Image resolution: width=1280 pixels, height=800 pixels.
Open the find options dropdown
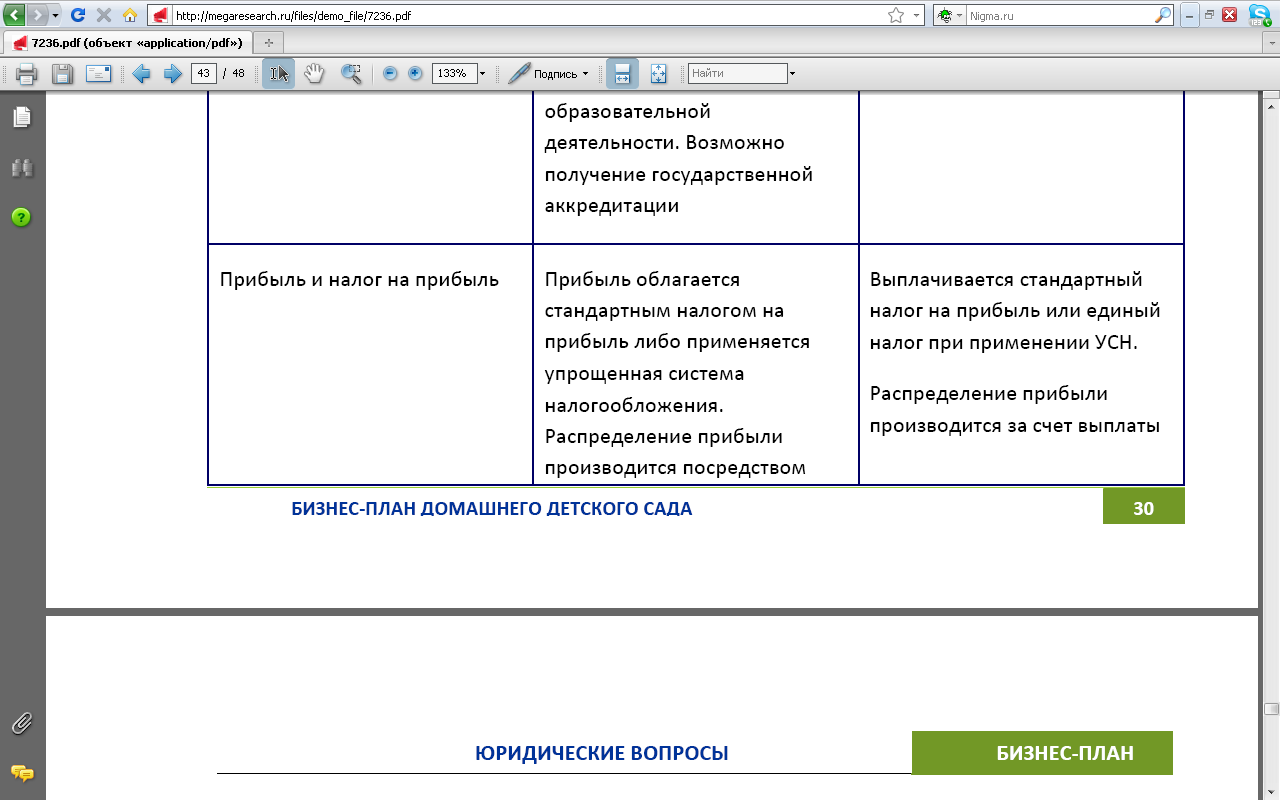[x=793, y=73]
